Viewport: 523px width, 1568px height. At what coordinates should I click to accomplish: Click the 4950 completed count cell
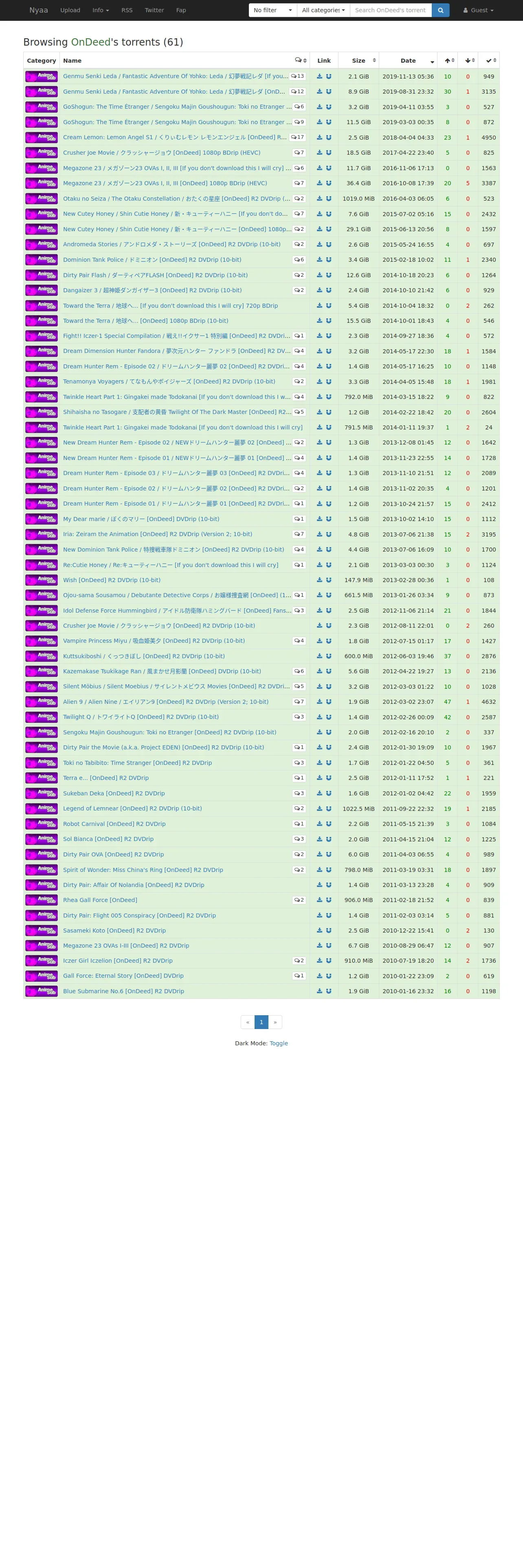489,138
